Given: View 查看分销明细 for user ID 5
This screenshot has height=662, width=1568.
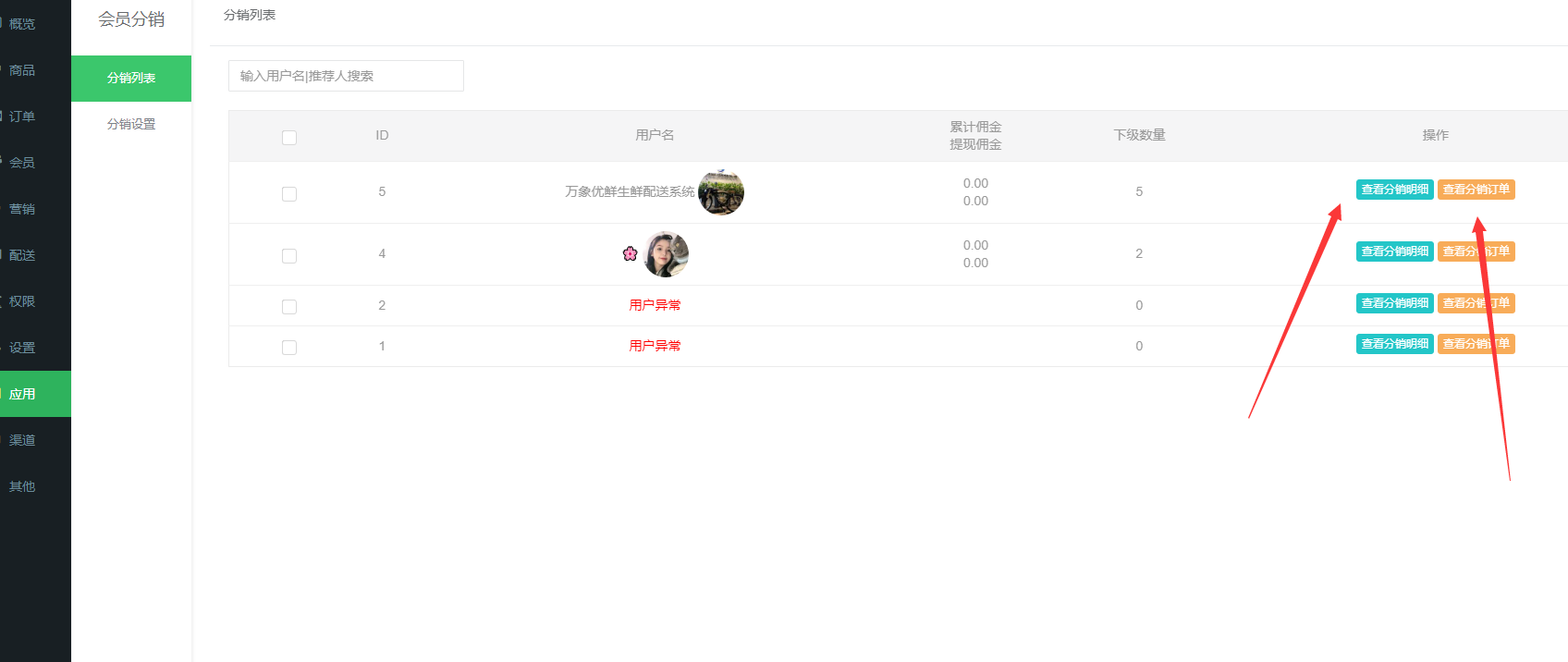Looking at the screenshot, I should pos(1394,190).
